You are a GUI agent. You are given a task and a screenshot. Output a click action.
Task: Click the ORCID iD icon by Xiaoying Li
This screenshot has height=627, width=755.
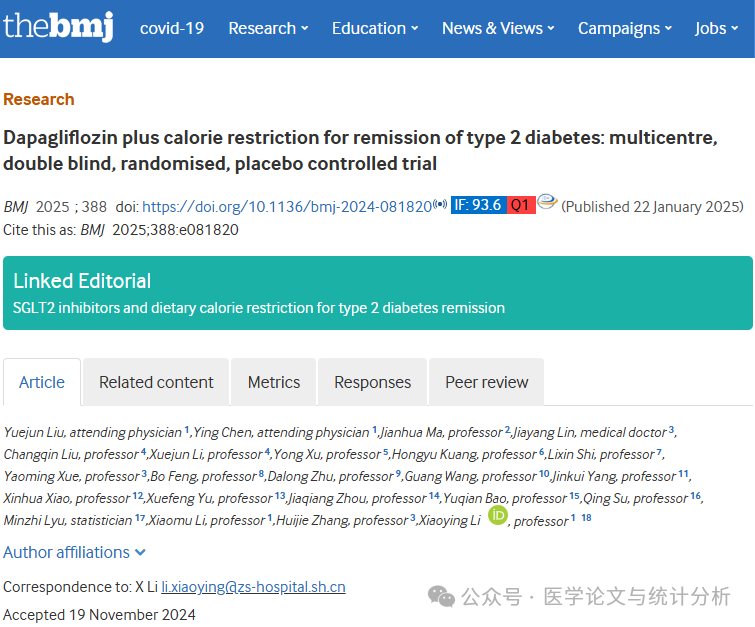(497, 516)
